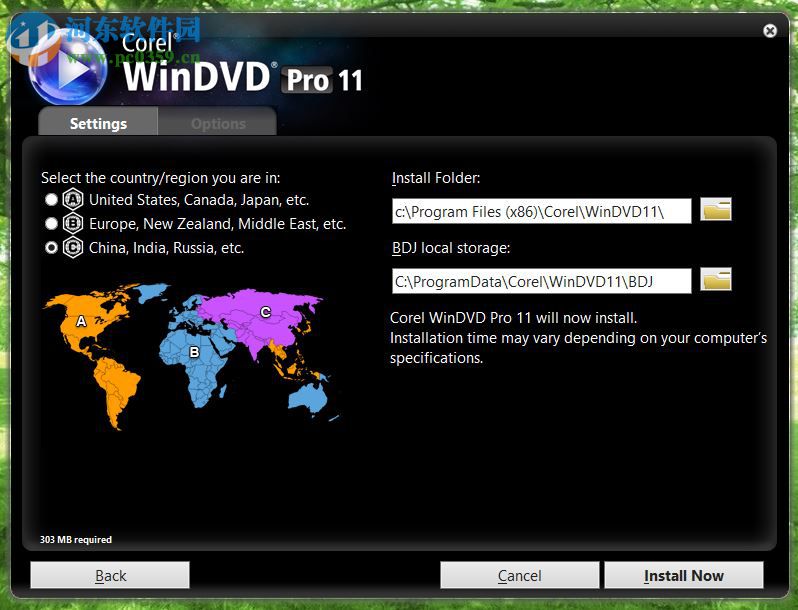
Task: Start setup with Install Now
Action: pyautogui.click(x=683, y=575)
